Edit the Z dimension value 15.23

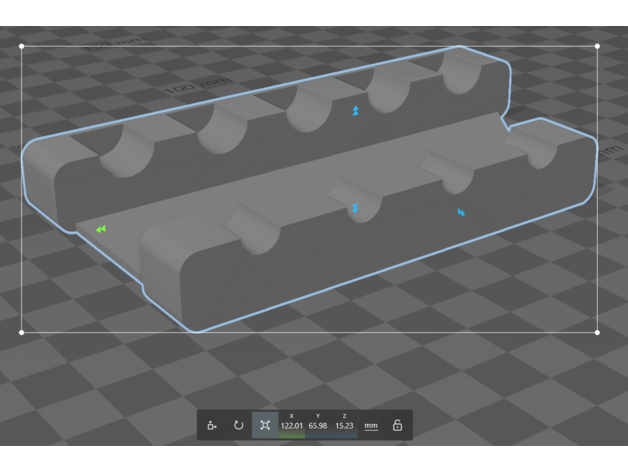(x=344, y=426)
